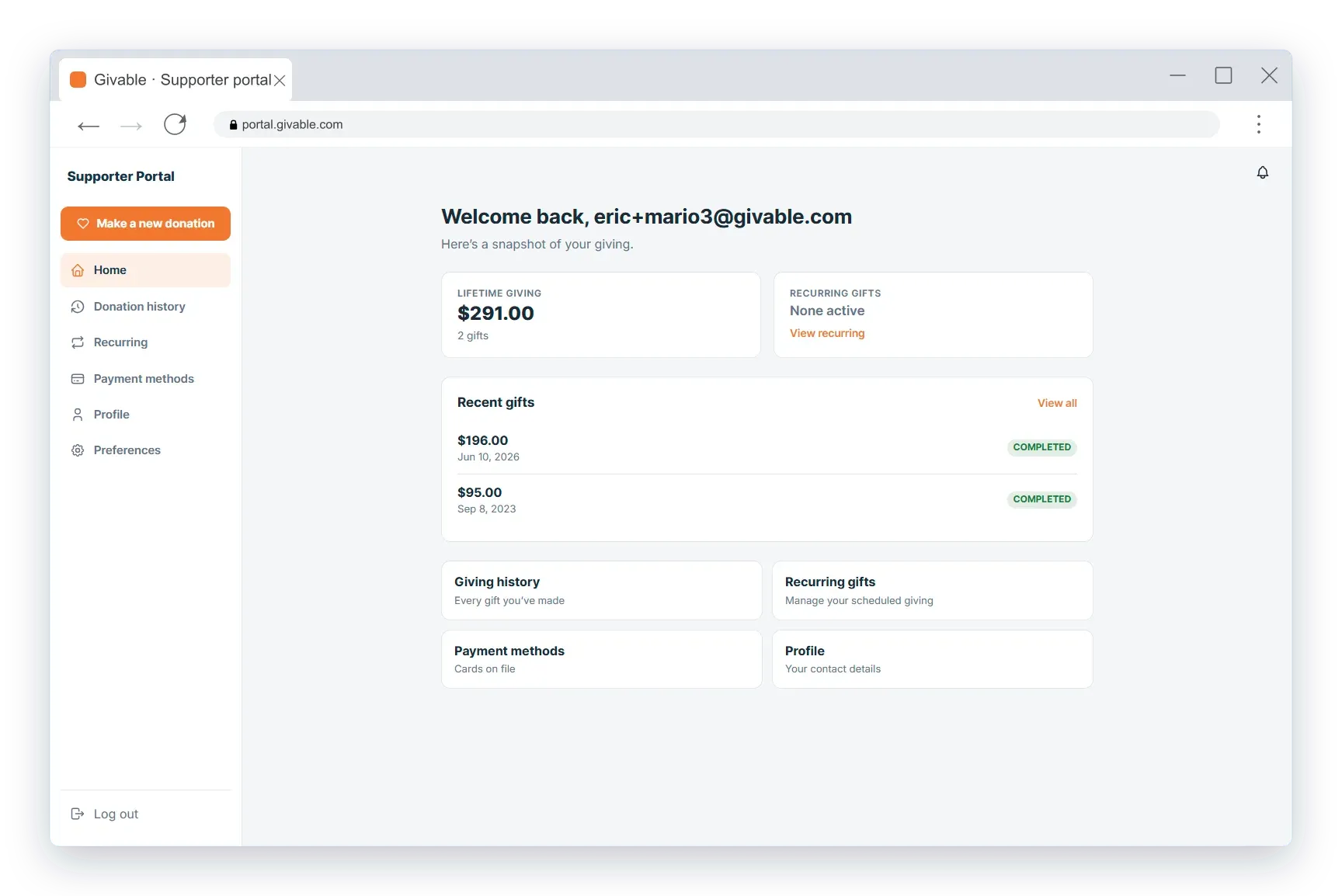The image size is (1342, 896).
Task: Click the Preferences gear icon
Action: [x=78, y=450]
